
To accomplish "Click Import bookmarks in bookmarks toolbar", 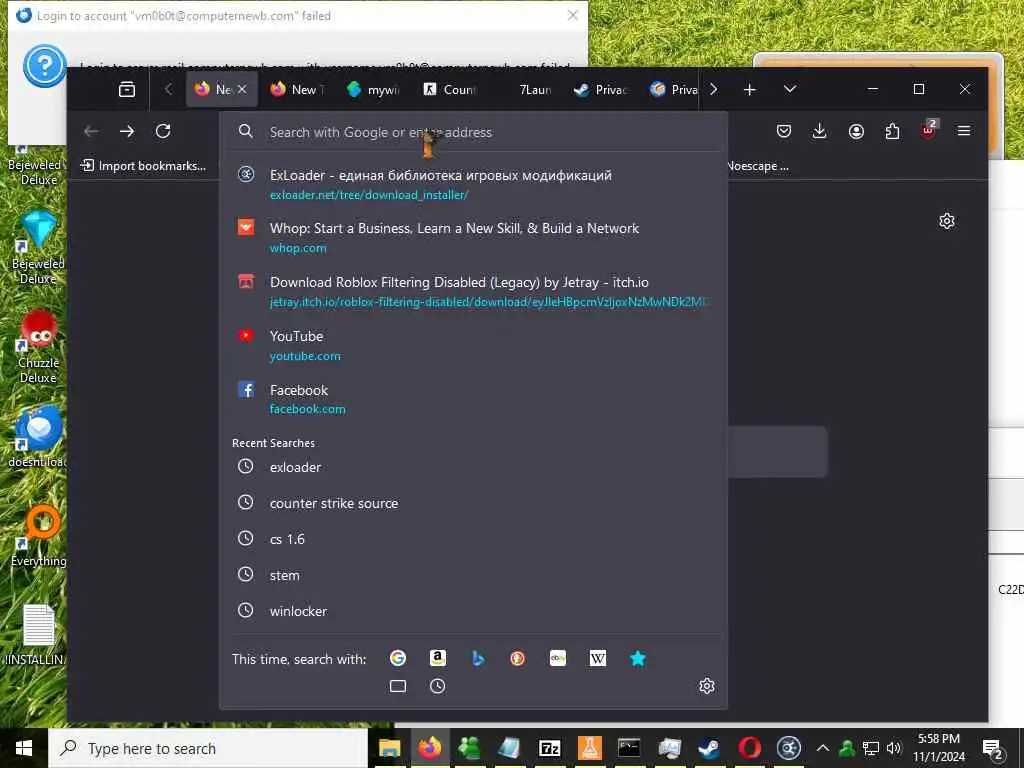I will click(143, 166).
